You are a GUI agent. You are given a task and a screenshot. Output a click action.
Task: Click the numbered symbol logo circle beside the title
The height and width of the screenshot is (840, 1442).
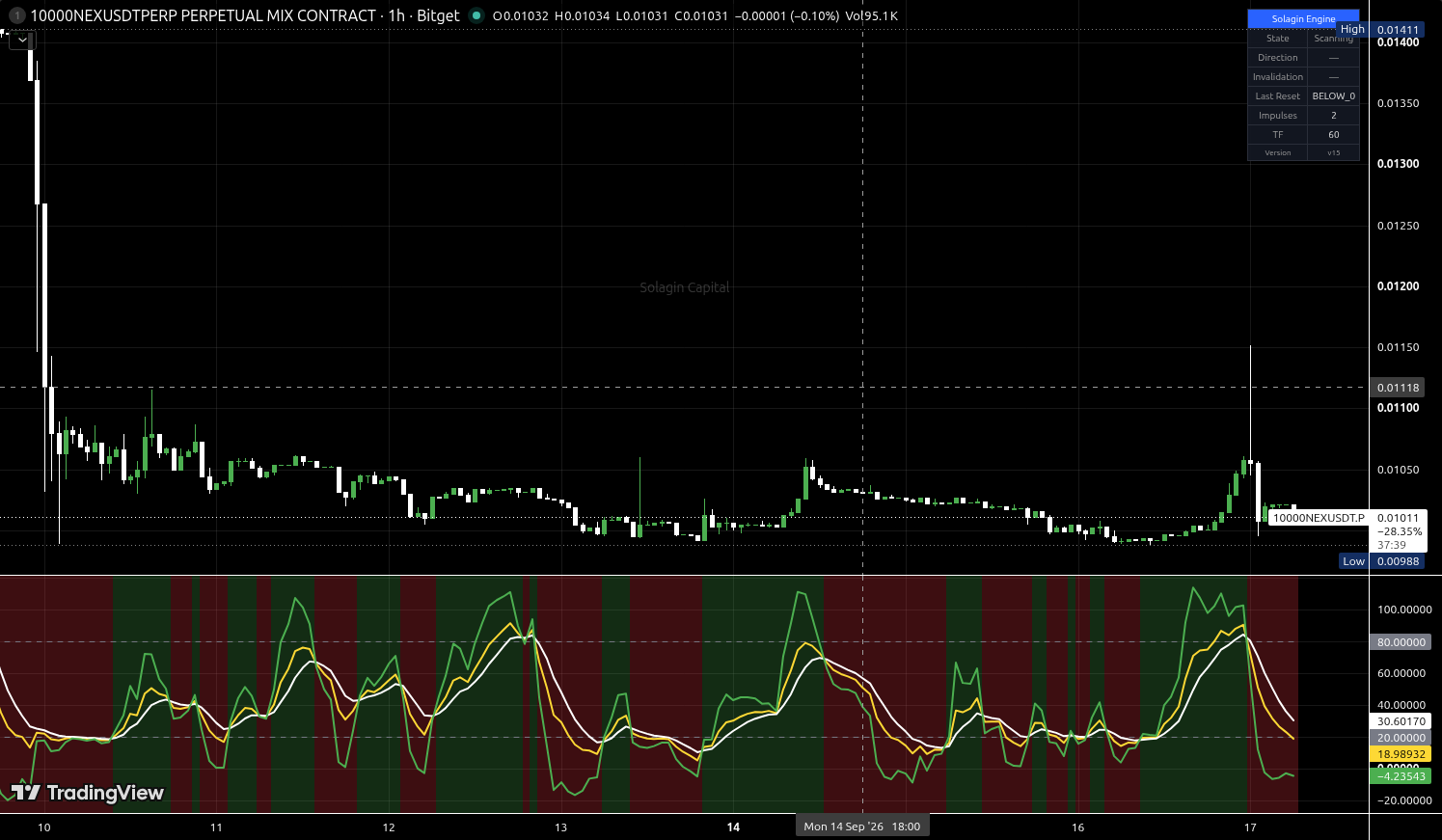point(16,15)
